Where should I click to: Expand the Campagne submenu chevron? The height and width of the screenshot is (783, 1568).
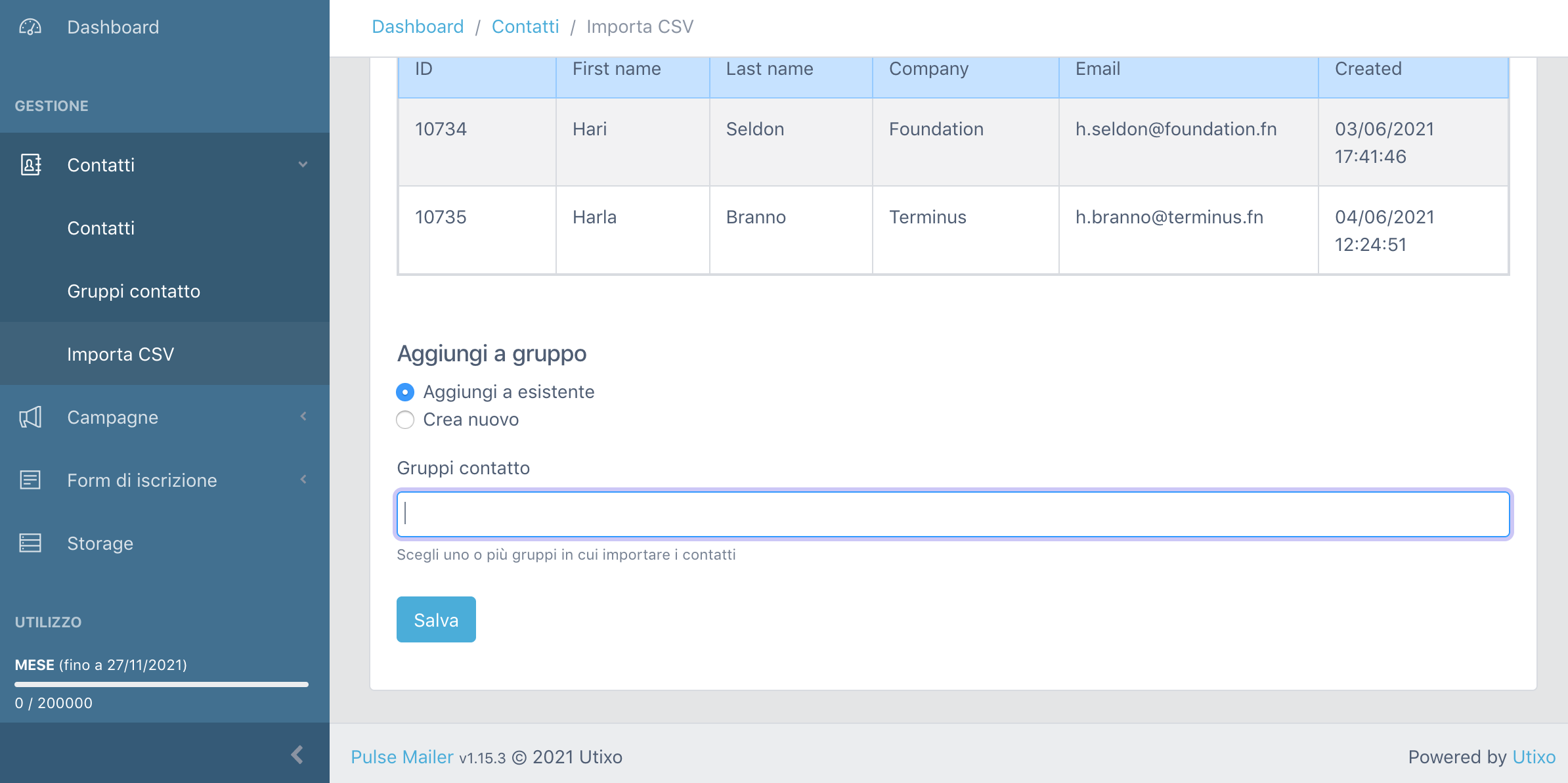303,416
